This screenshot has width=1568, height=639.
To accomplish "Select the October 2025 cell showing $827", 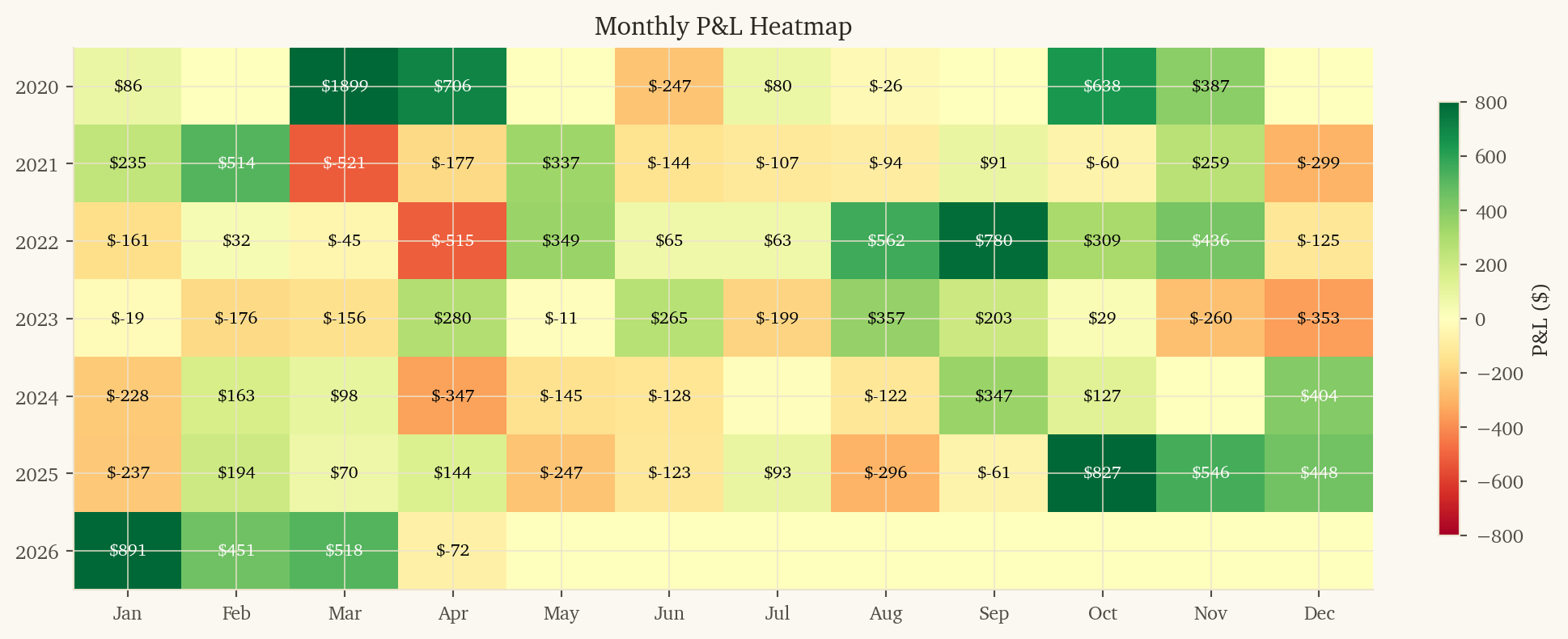I will (1102, 473).
